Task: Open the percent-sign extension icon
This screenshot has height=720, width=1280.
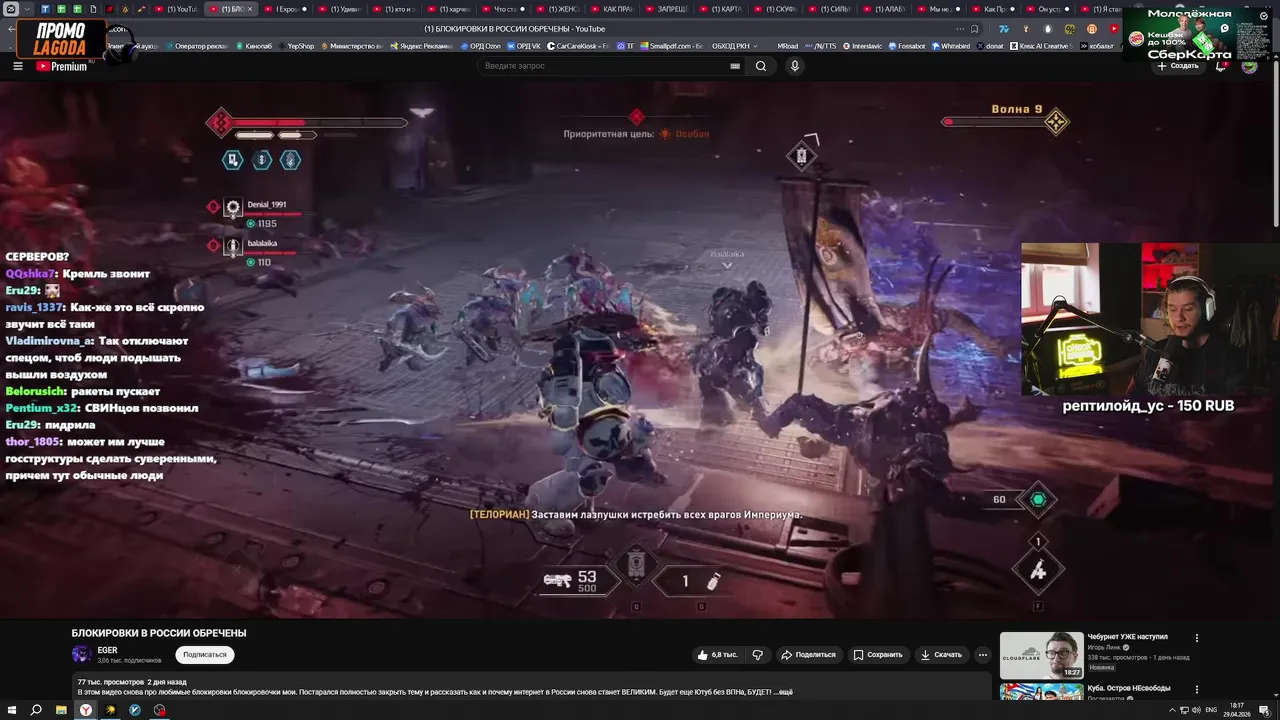Action: (1070, 29)
